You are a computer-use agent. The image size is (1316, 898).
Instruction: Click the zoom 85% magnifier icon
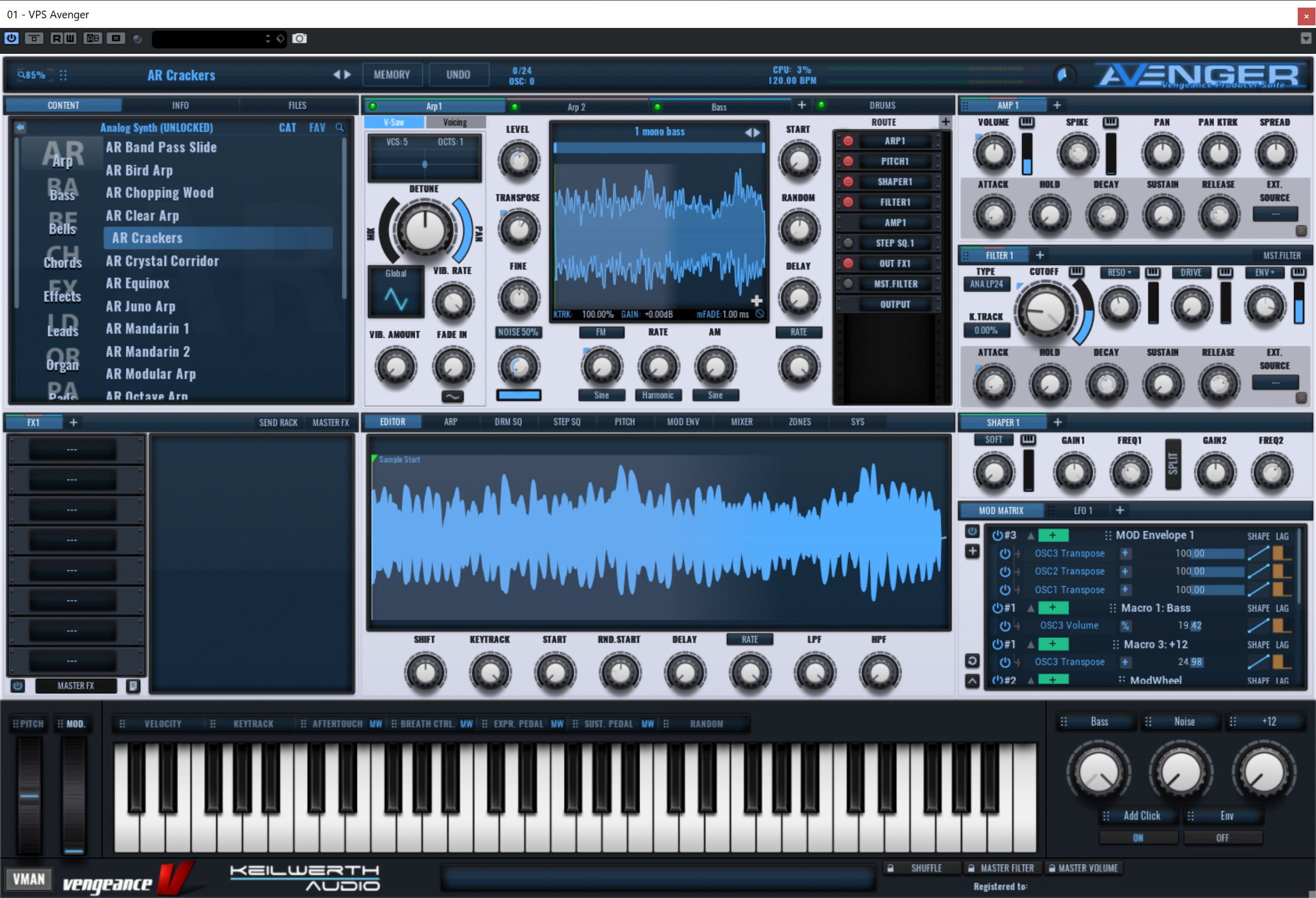[21, 75]
